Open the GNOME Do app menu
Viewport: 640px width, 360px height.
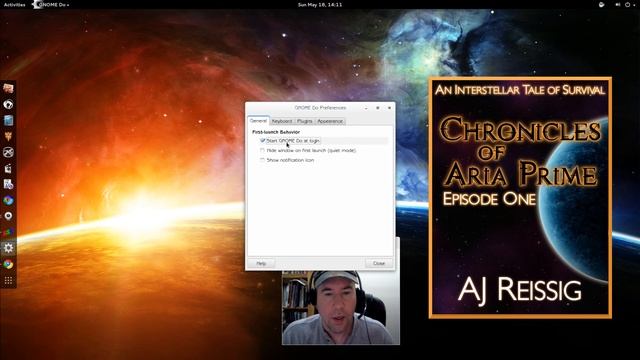(x=51, y=4)
